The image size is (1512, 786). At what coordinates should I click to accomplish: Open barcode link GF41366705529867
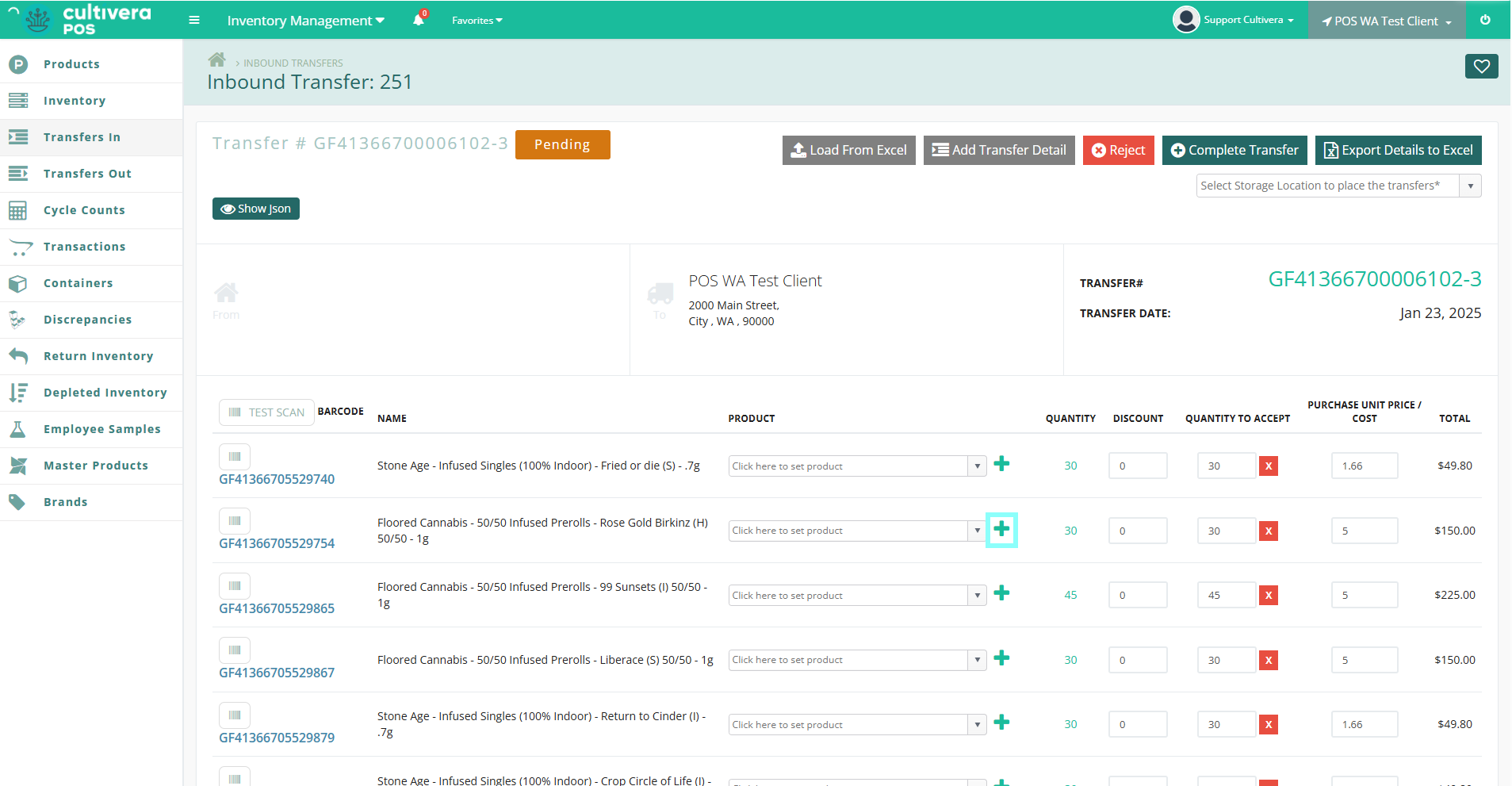[277, 673]
